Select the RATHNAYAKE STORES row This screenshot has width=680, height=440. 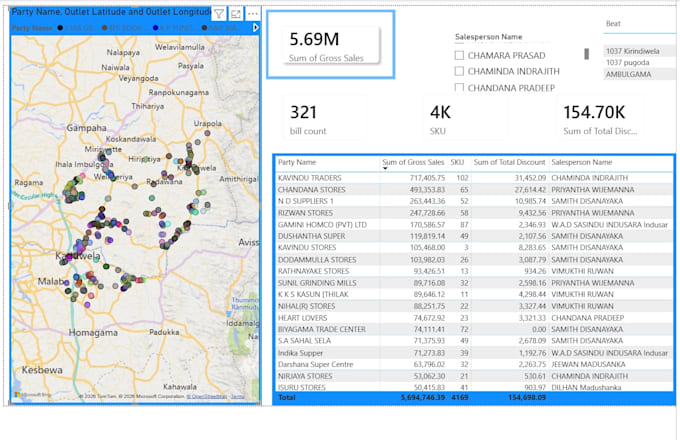pyautogui.click(x=474, y=271)
